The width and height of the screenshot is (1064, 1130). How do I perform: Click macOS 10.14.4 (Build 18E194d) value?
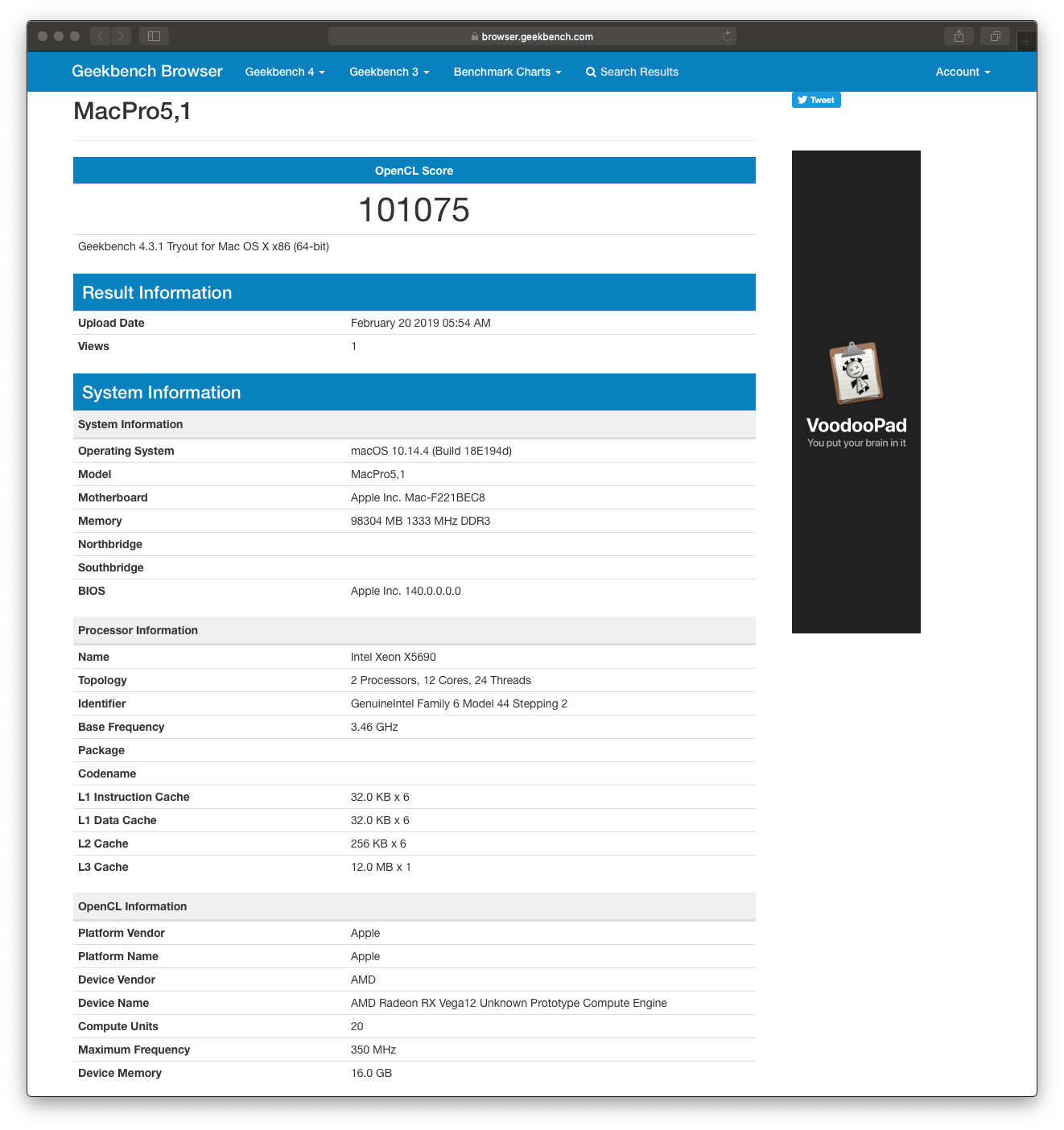pyautogui.click(x=431, y=451)
